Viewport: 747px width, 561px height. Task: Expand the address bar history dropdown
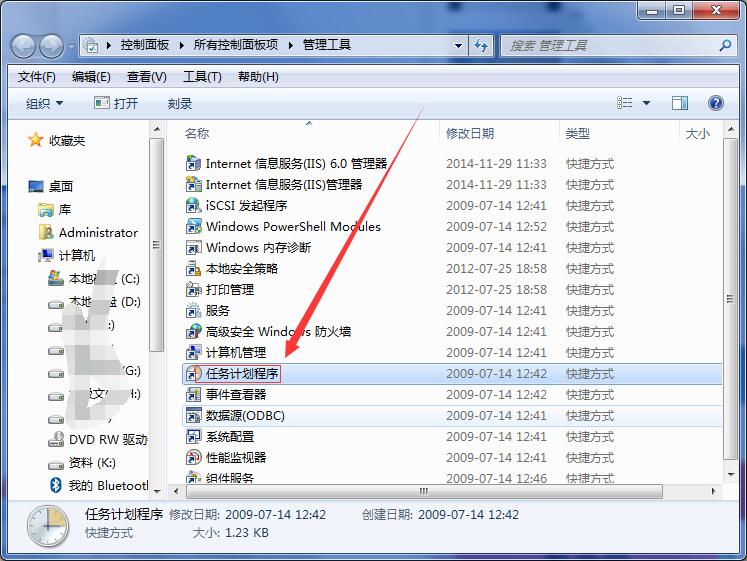coord(458,46)
